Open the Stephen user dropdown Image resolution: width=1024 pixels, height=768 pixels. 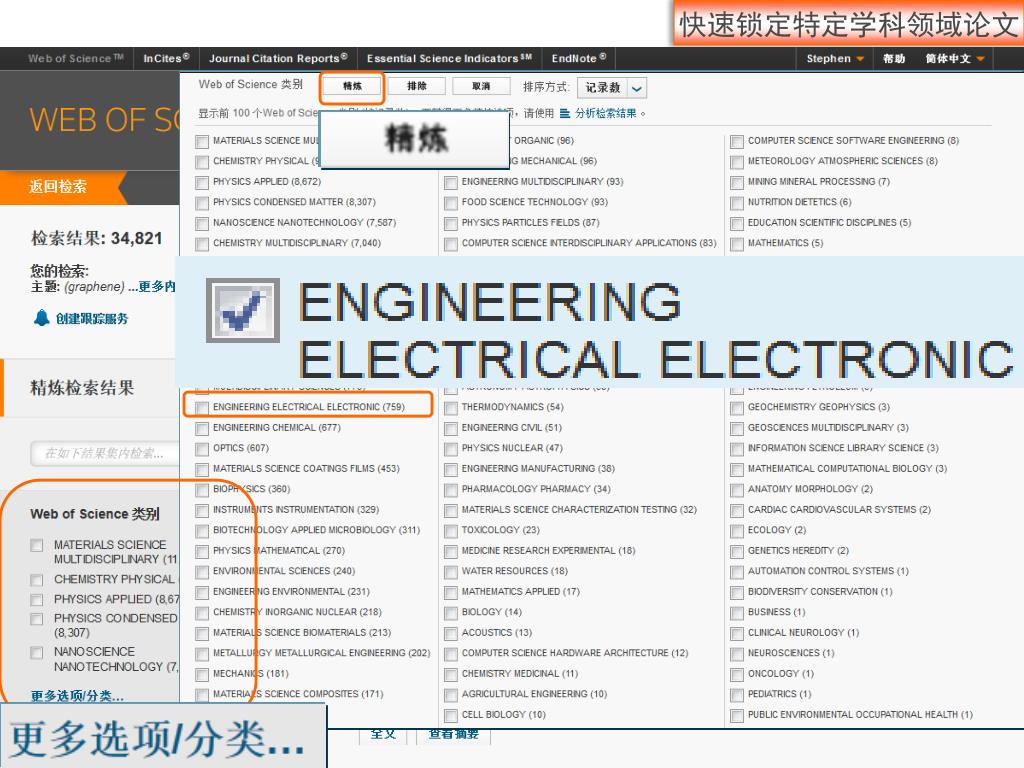(x=835, y=58)
